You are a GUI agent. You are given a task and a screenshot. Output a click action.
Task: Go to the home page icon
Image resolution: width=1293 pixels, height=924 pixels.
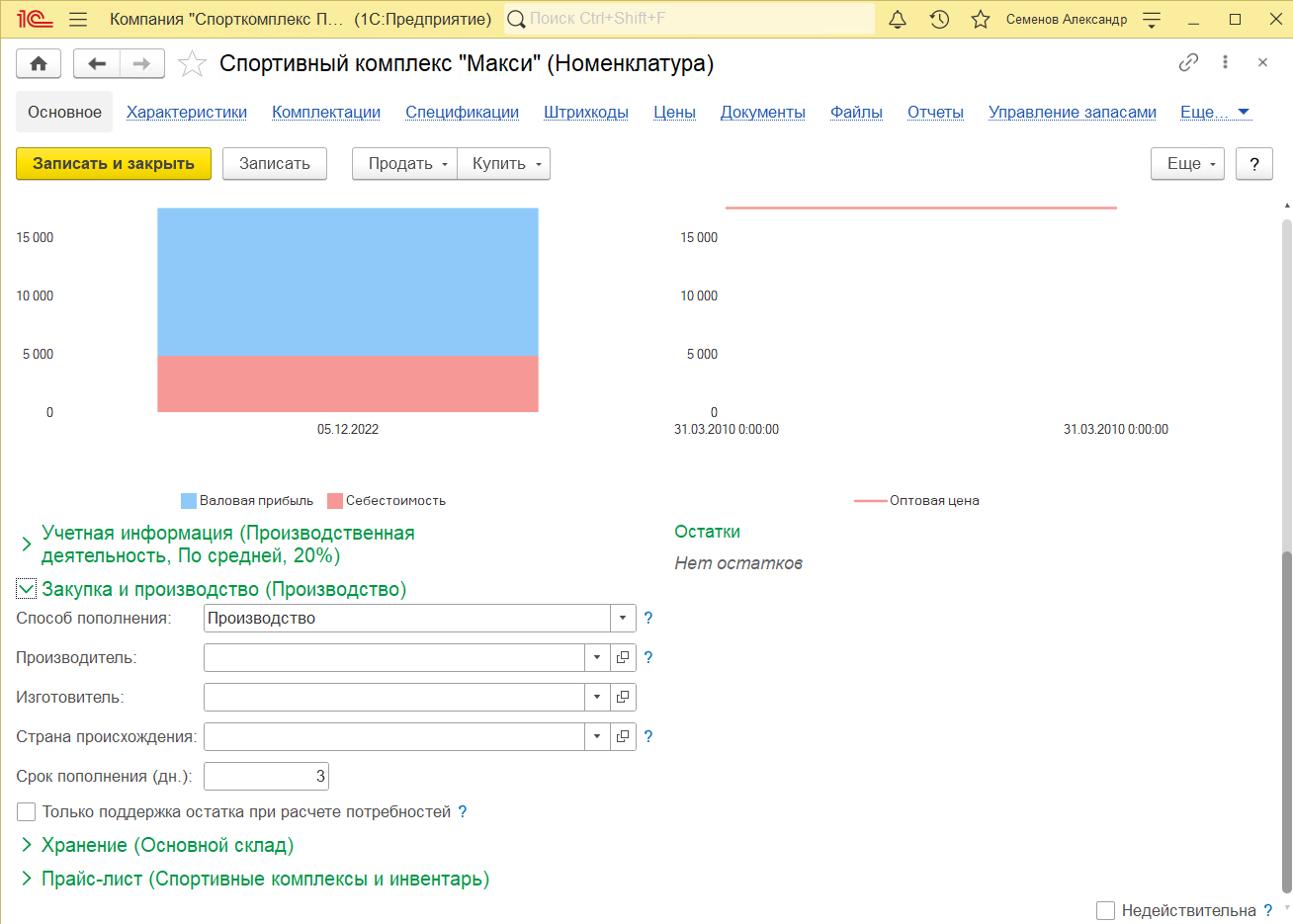(x=39, y=63)
